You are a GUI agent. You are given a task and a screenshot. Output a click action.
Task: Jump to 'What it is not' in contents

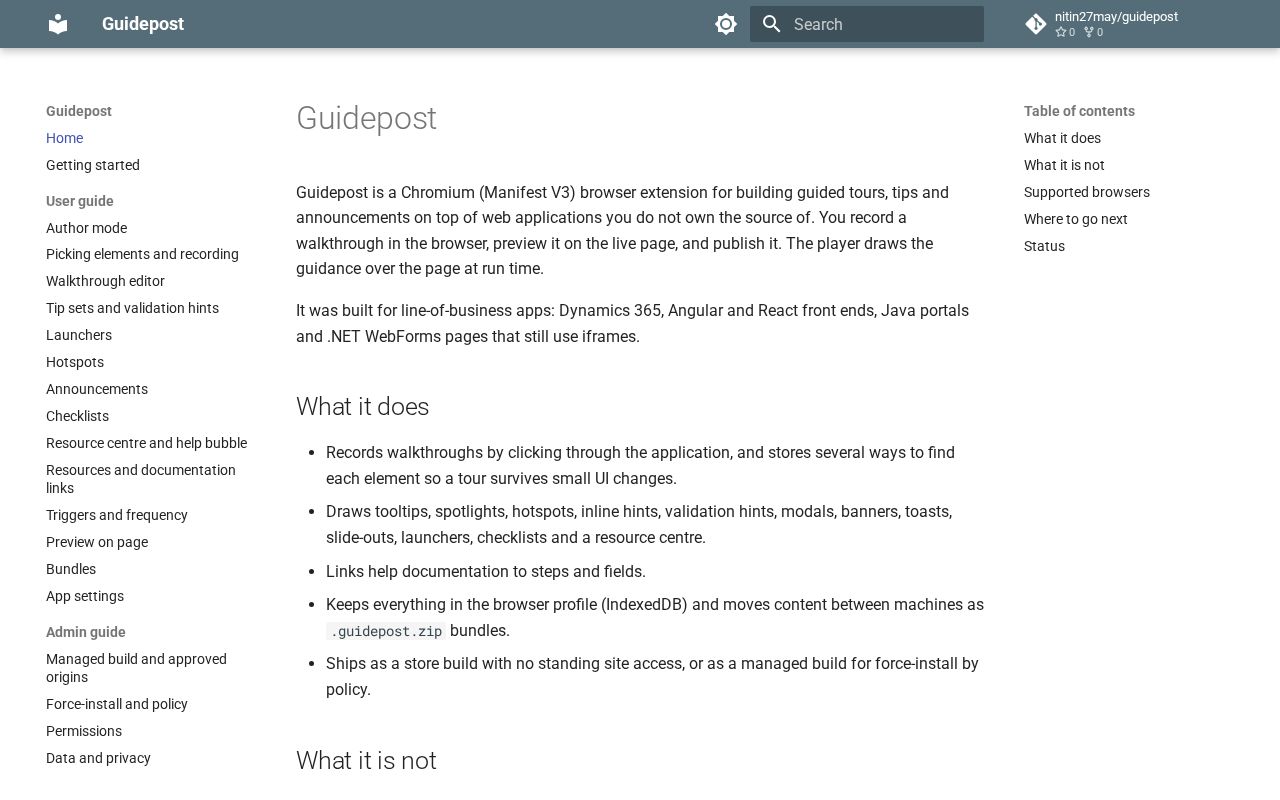(x=1064, y=165)
